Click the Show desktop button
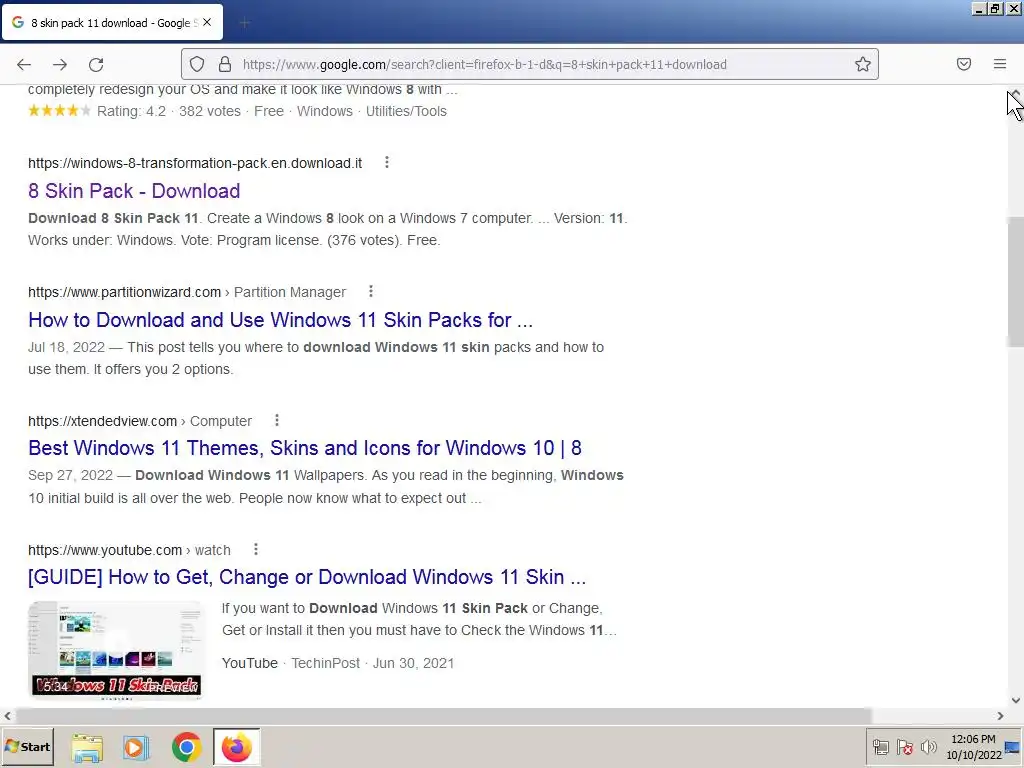 point(1014,747)
